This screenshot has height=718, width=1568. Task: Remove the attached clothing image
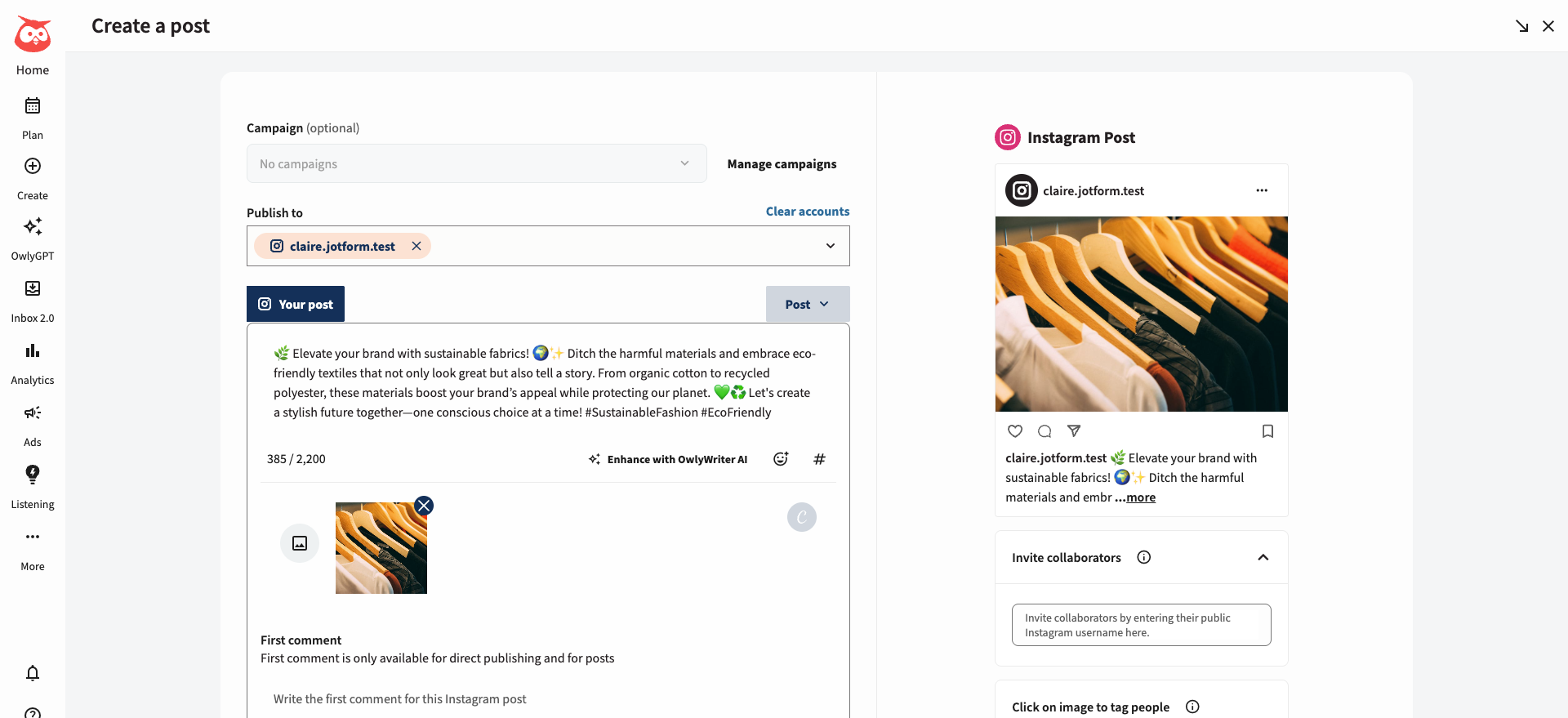click(424, 506)
